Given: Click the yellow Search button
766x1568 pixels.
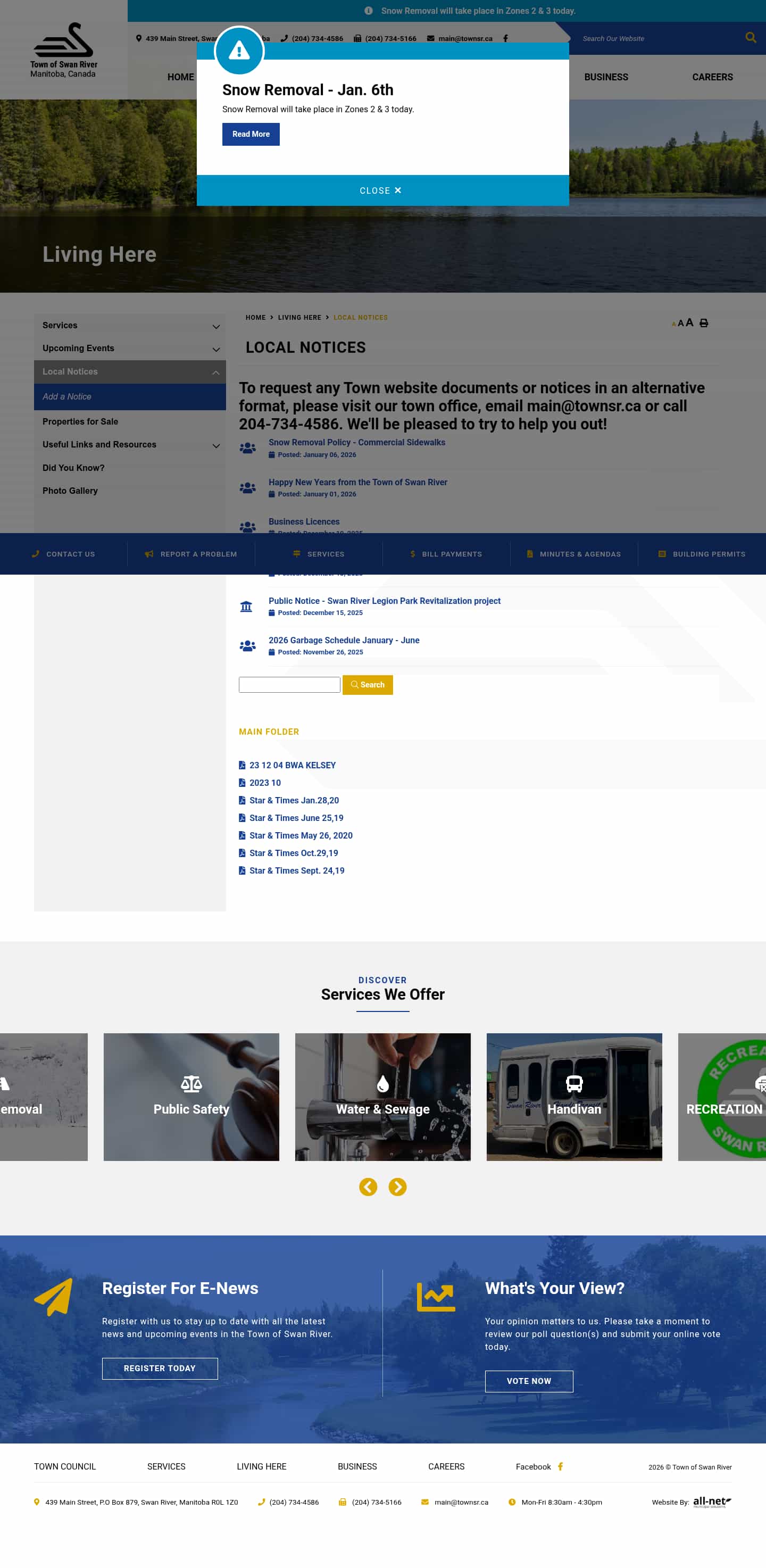Looking at the screenshot, I should (x=368, y=685).
